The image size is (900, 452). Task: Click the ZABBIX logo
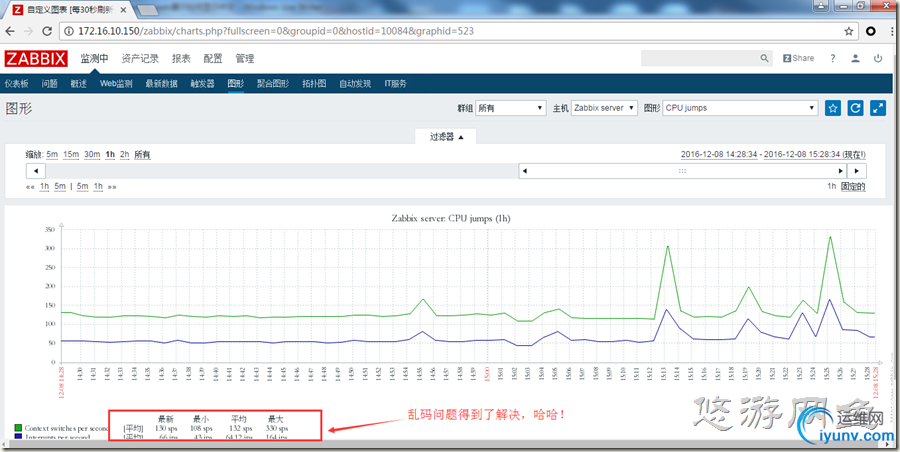click(x=36, y=59)
